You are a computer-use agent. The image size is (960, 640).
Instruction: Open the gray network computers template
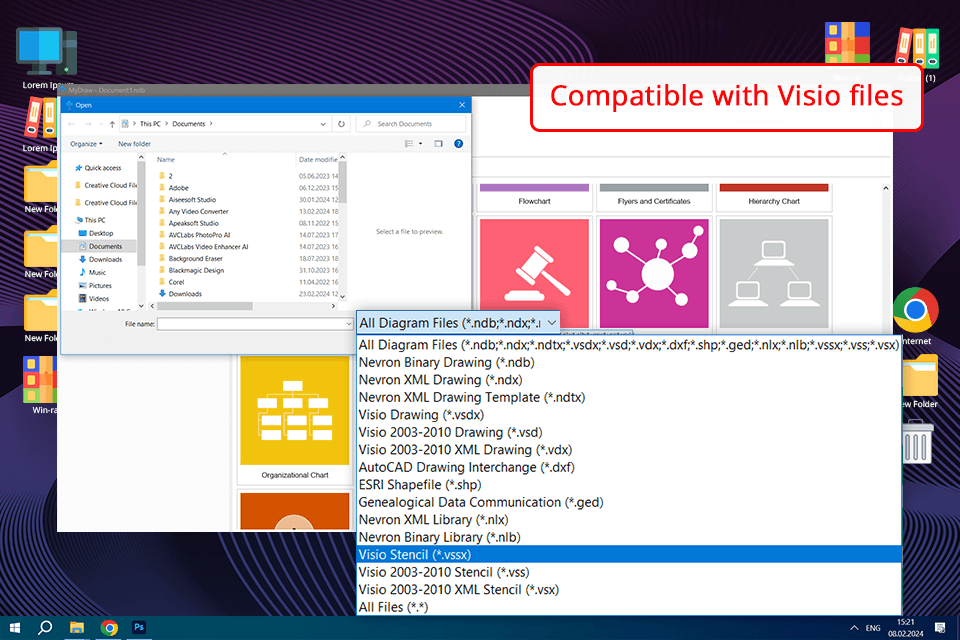pos(774,273)
